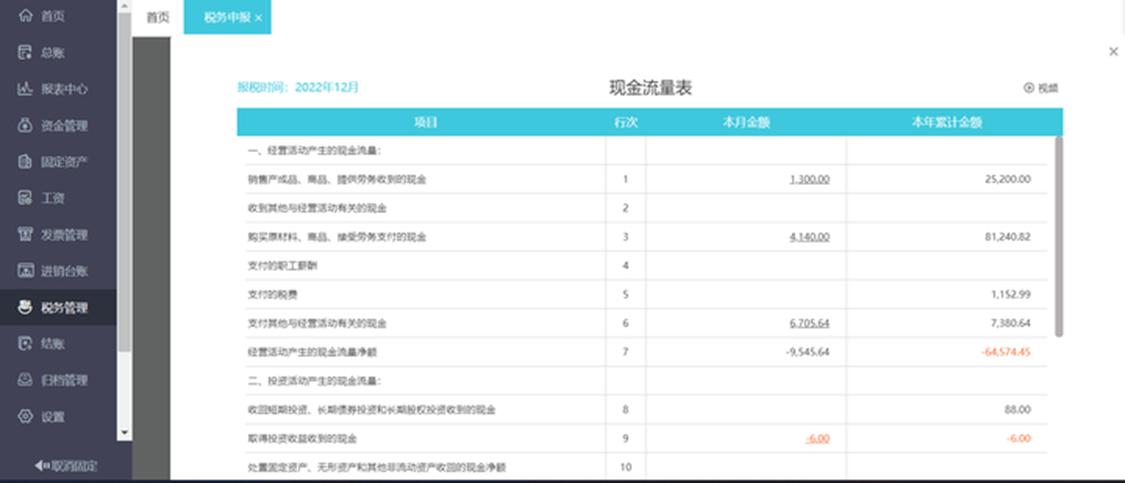
Task: Click red yearly total -64,574.45
Action: 1006,352
